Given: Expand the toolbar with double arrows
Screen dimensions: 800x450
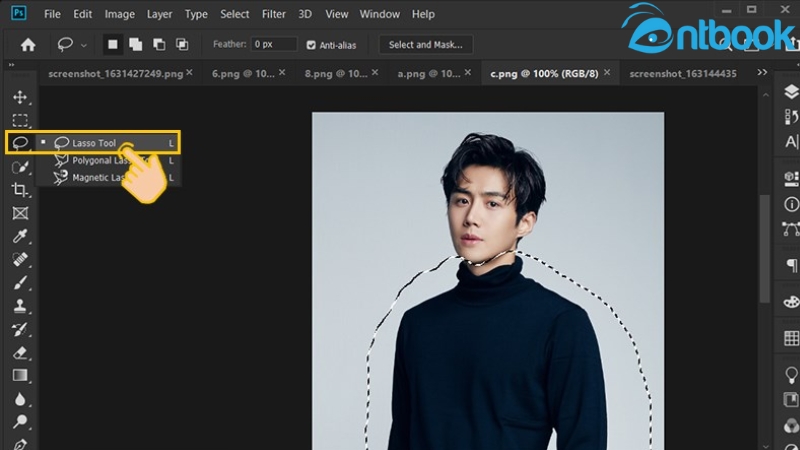Looking at the screenshot, I should click(x=11, y=65).
